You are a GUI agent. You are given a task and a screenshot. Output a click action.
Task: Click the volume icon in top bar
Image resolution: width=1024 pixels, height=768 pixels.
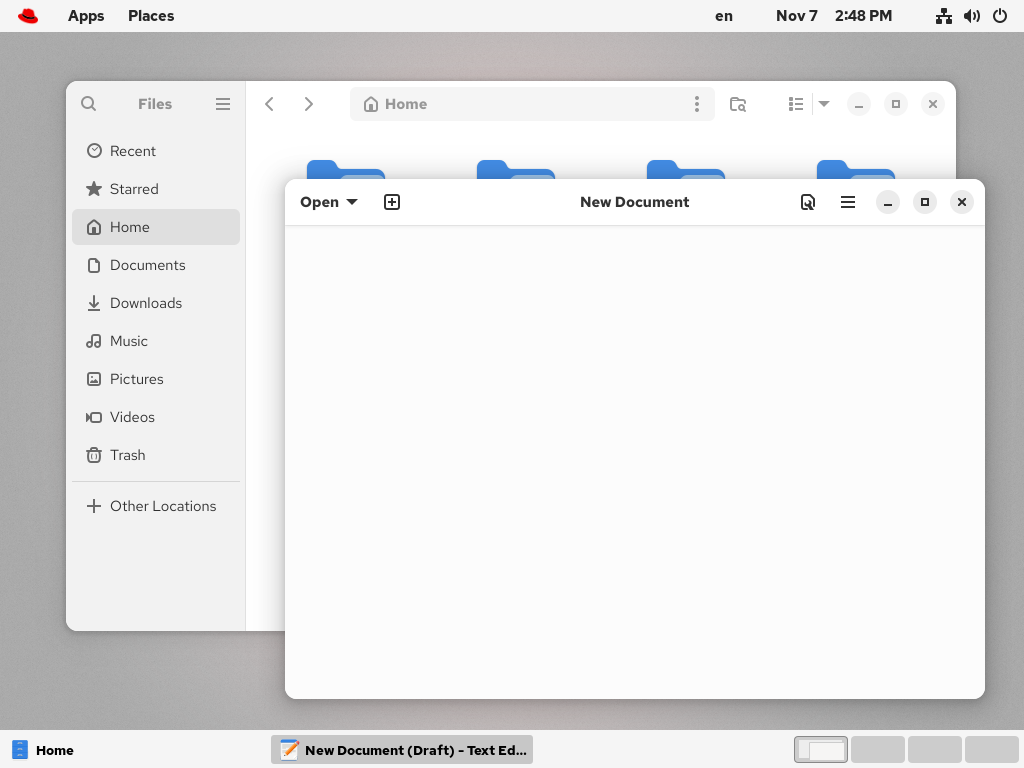pos(971,16)
